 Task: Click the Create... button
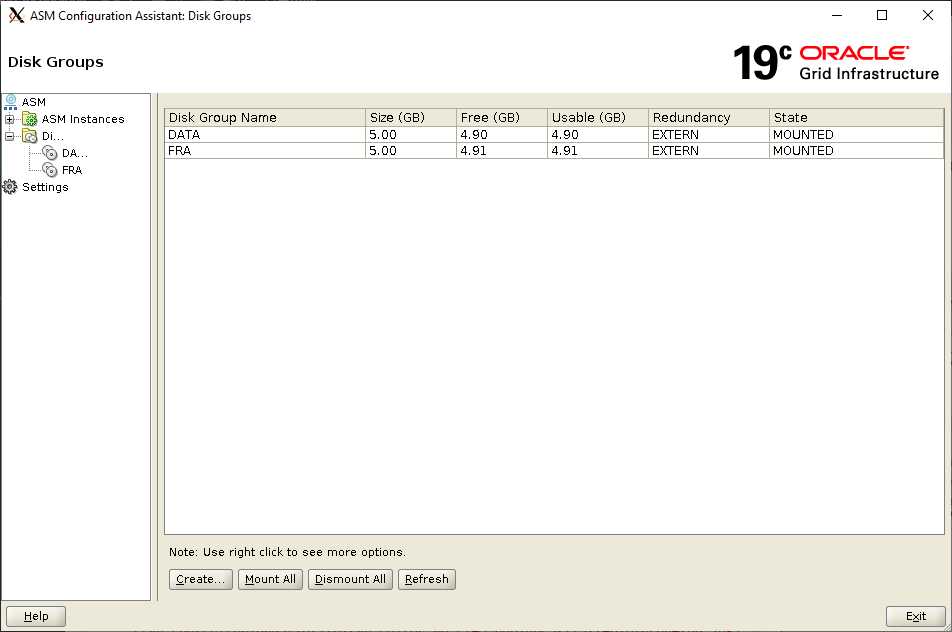point(201,579)
